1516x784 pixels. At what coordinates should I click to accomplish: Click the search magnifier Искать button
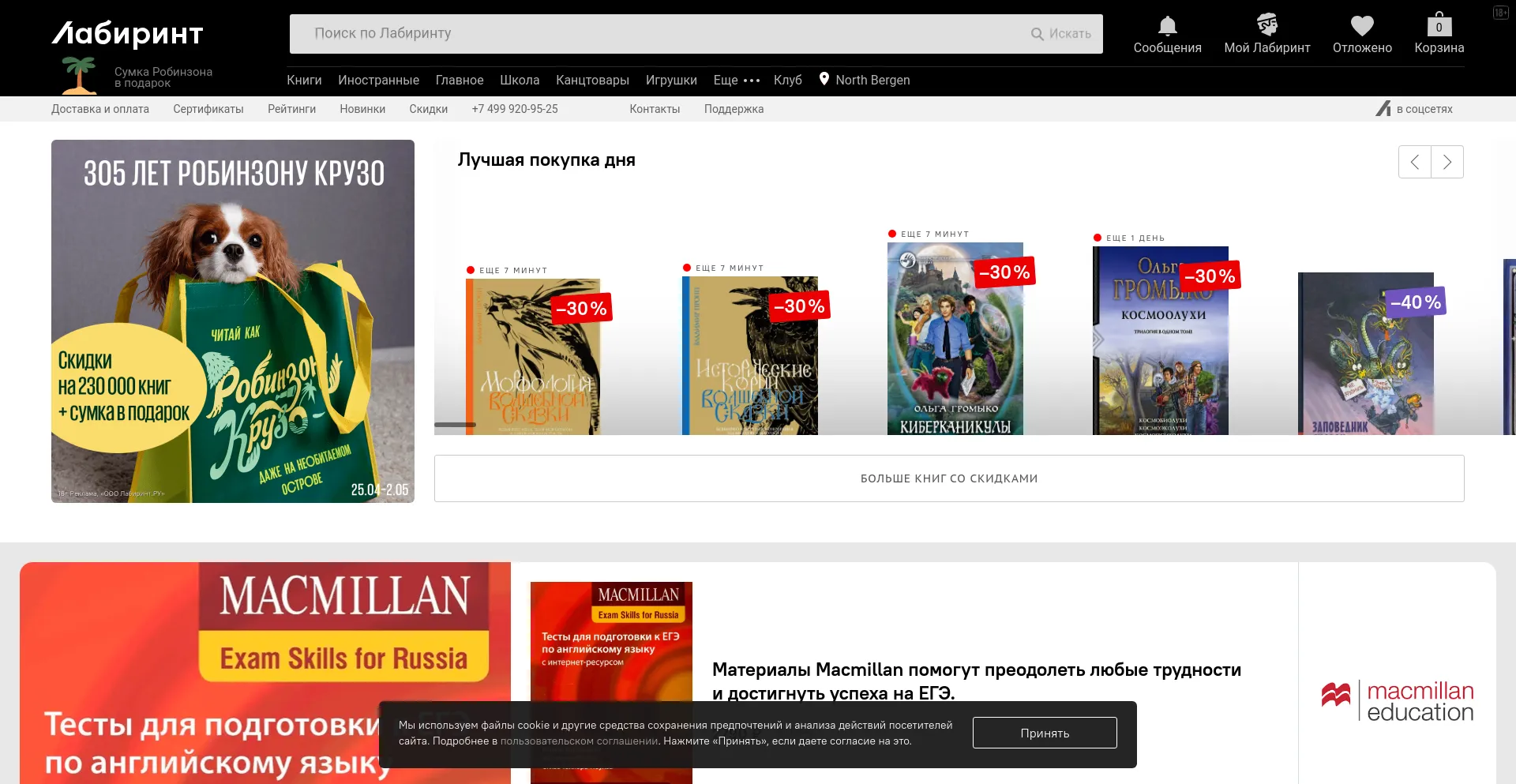[x=1060, y=34]
